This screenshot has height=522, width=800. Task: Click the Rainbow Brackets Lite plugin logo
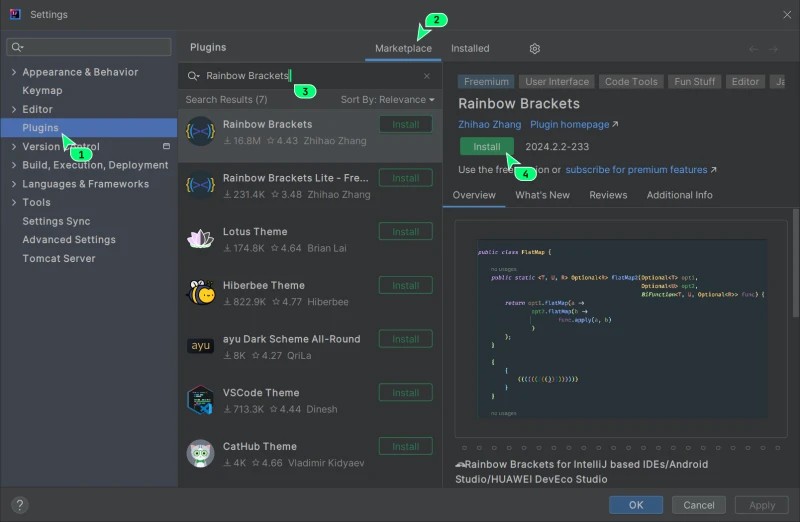200,185
